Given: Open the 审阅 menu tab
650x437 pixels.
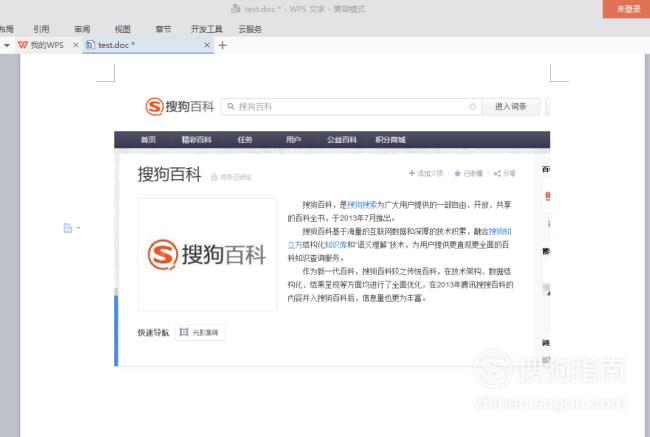Looking at the screenshot, I should coord(82,29).
